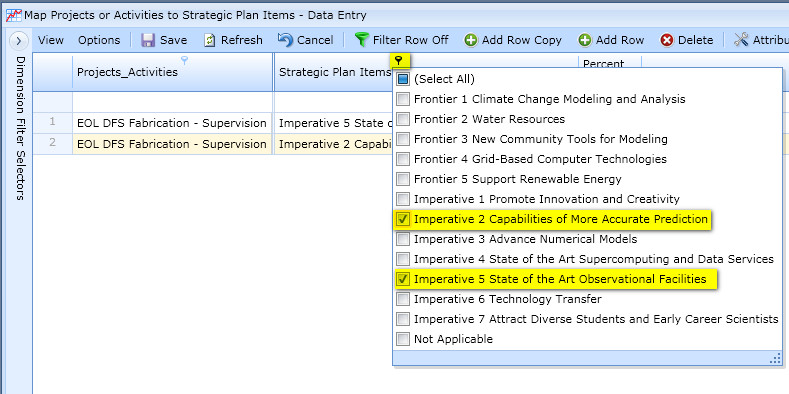Check Frontier 4 Grid-Based Computer Technologies box
This screenshot has height=394, width=789.
click(403, 159)
